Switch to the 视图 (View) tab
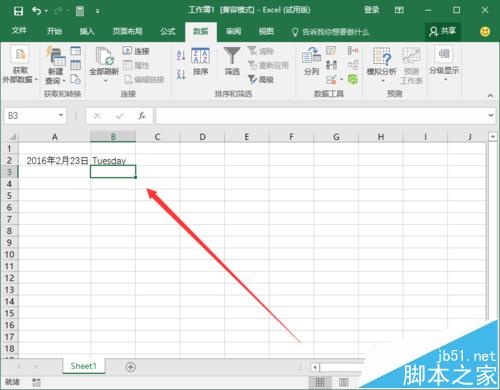 [266, 31]
